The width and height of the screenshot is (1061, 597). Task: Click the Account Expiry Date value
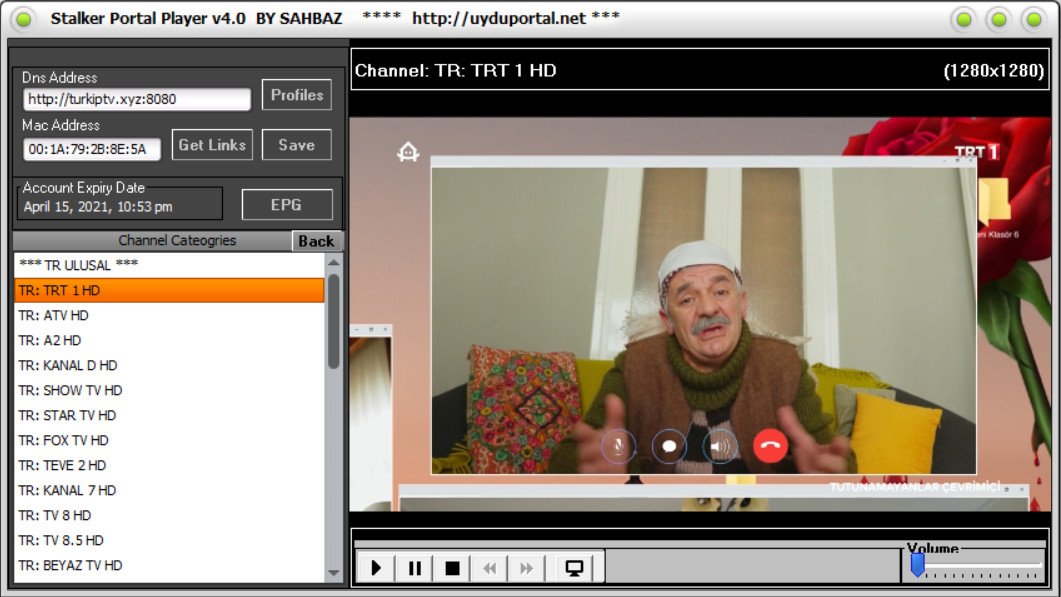pos(98,207)
